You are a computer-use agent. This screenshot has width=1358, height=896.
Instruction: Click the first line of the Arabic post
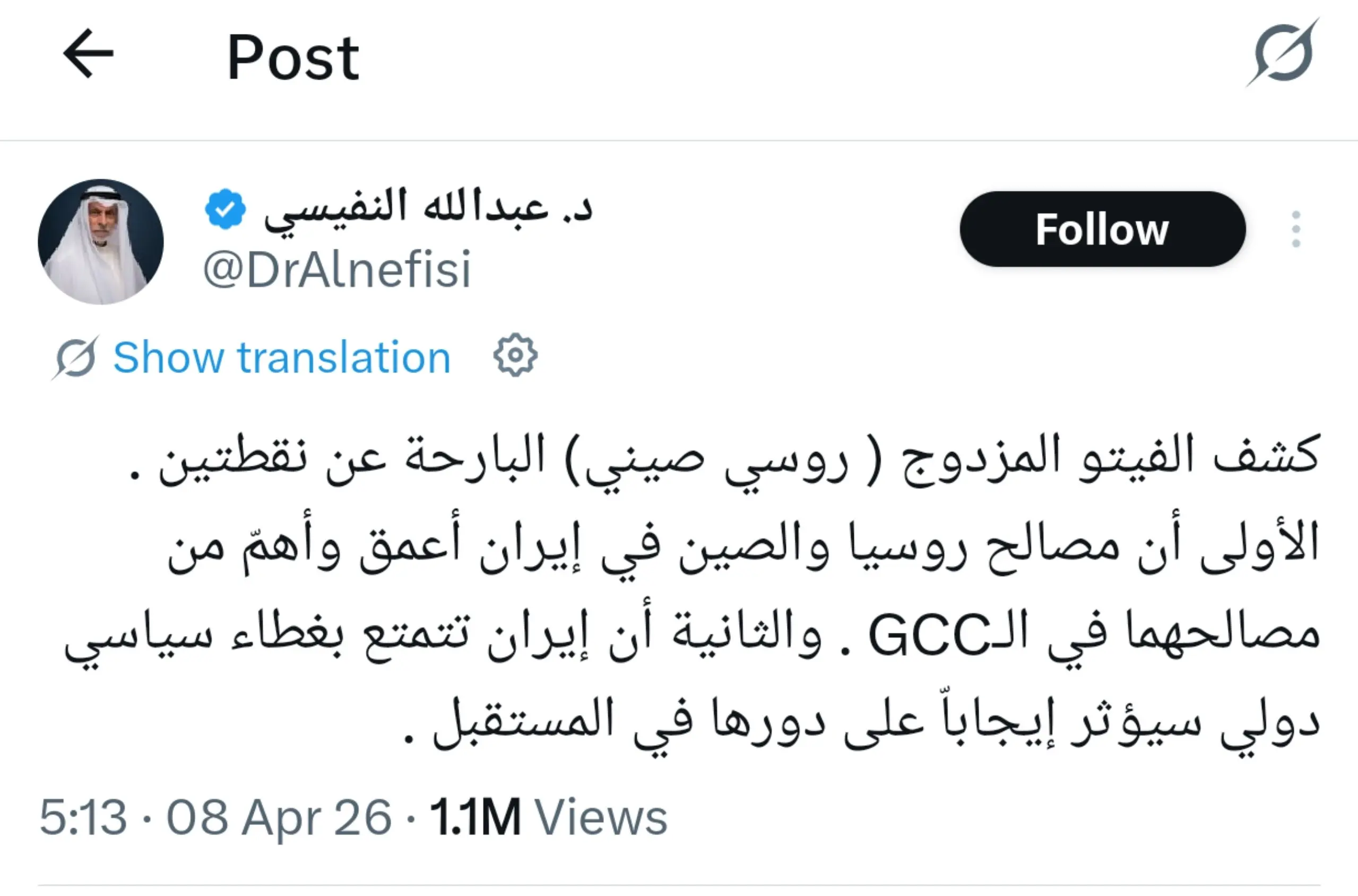coord(726,460)
